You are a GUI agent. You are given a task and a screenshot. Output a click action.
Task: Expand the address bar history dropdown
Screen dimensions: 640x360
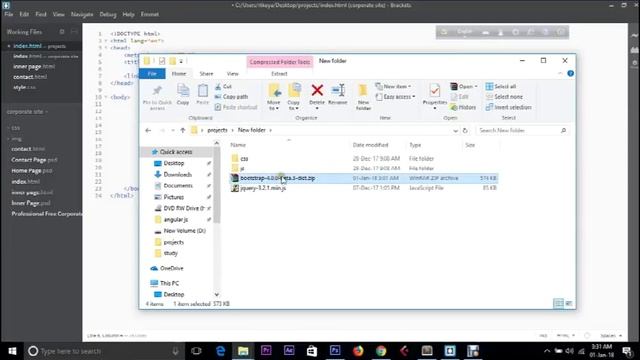pos(455,131)
